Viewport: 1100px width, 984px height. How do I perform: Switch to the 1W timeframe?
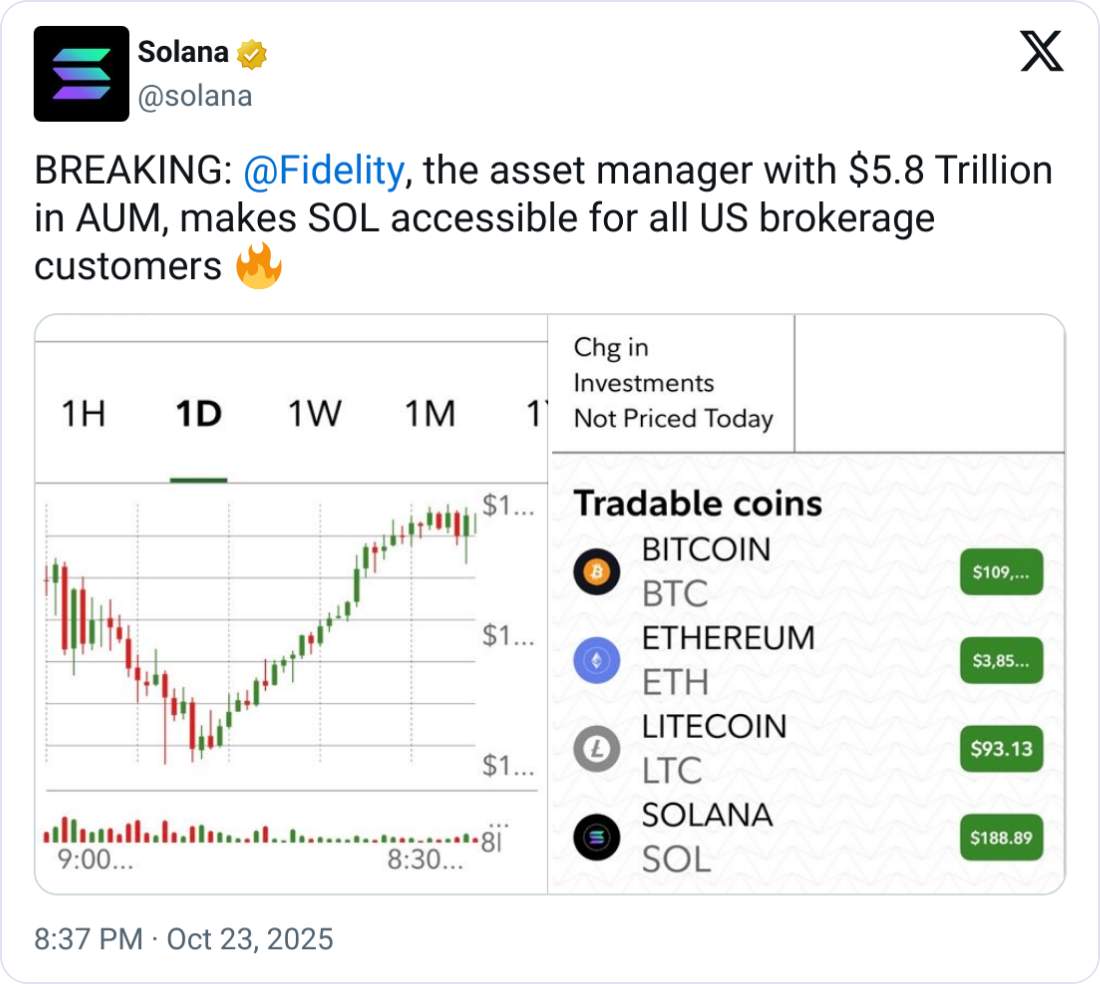(x=315, y=414)
